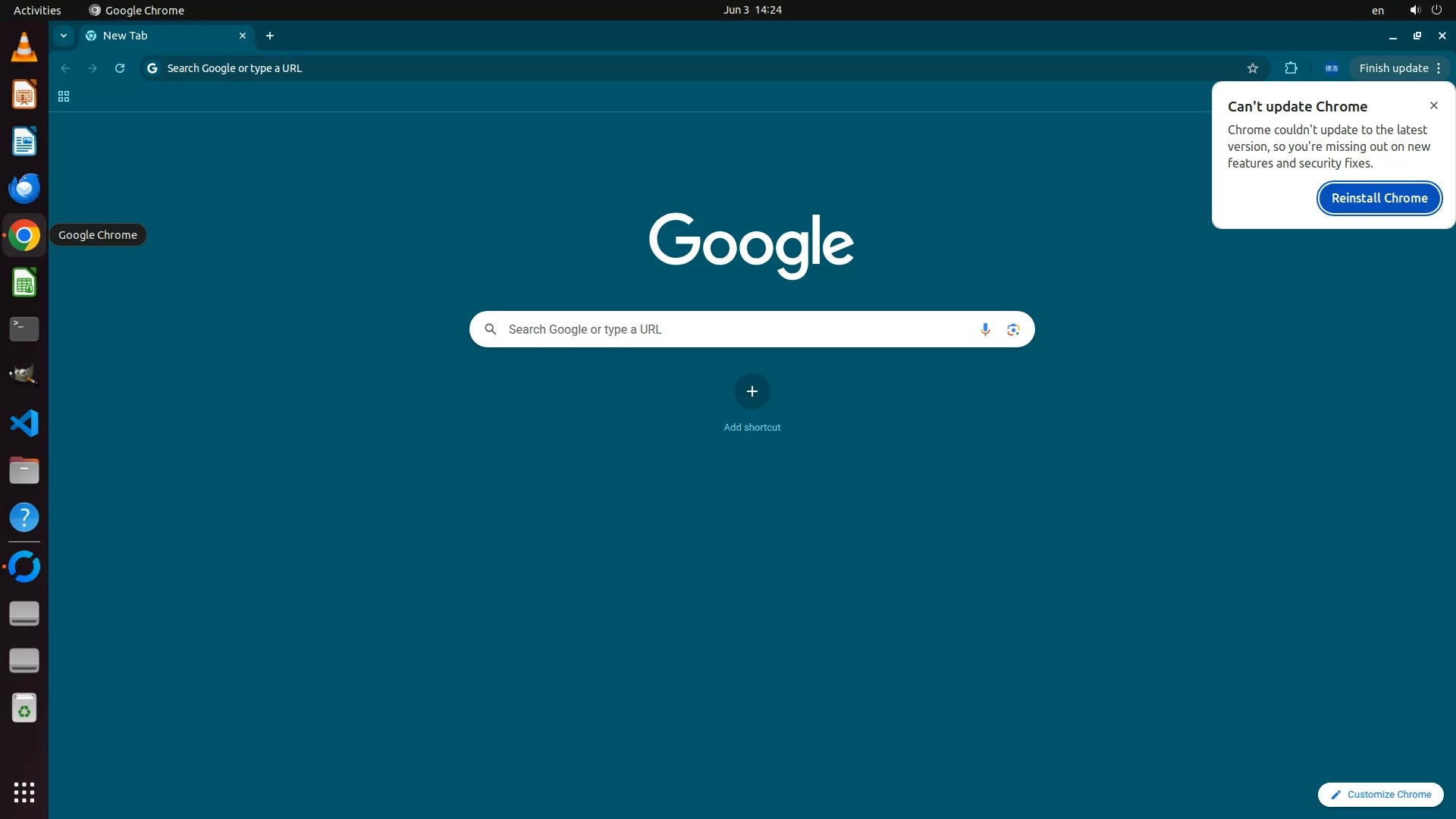
Task: Open the Extensions puzzle icon
Action: pyautogui.click(x=1291, y=68)
